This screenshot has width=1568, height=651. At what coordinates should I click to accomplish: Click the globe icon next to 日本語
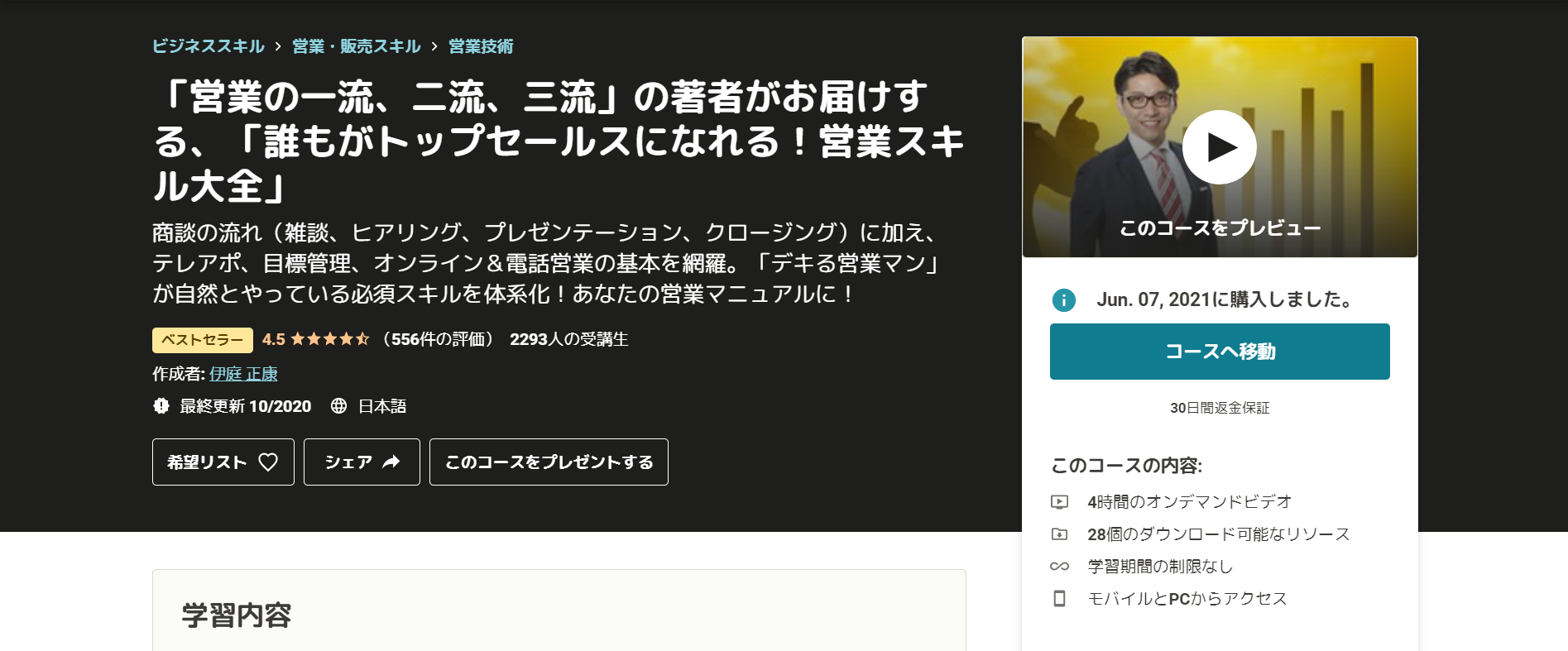click(338, 405)
